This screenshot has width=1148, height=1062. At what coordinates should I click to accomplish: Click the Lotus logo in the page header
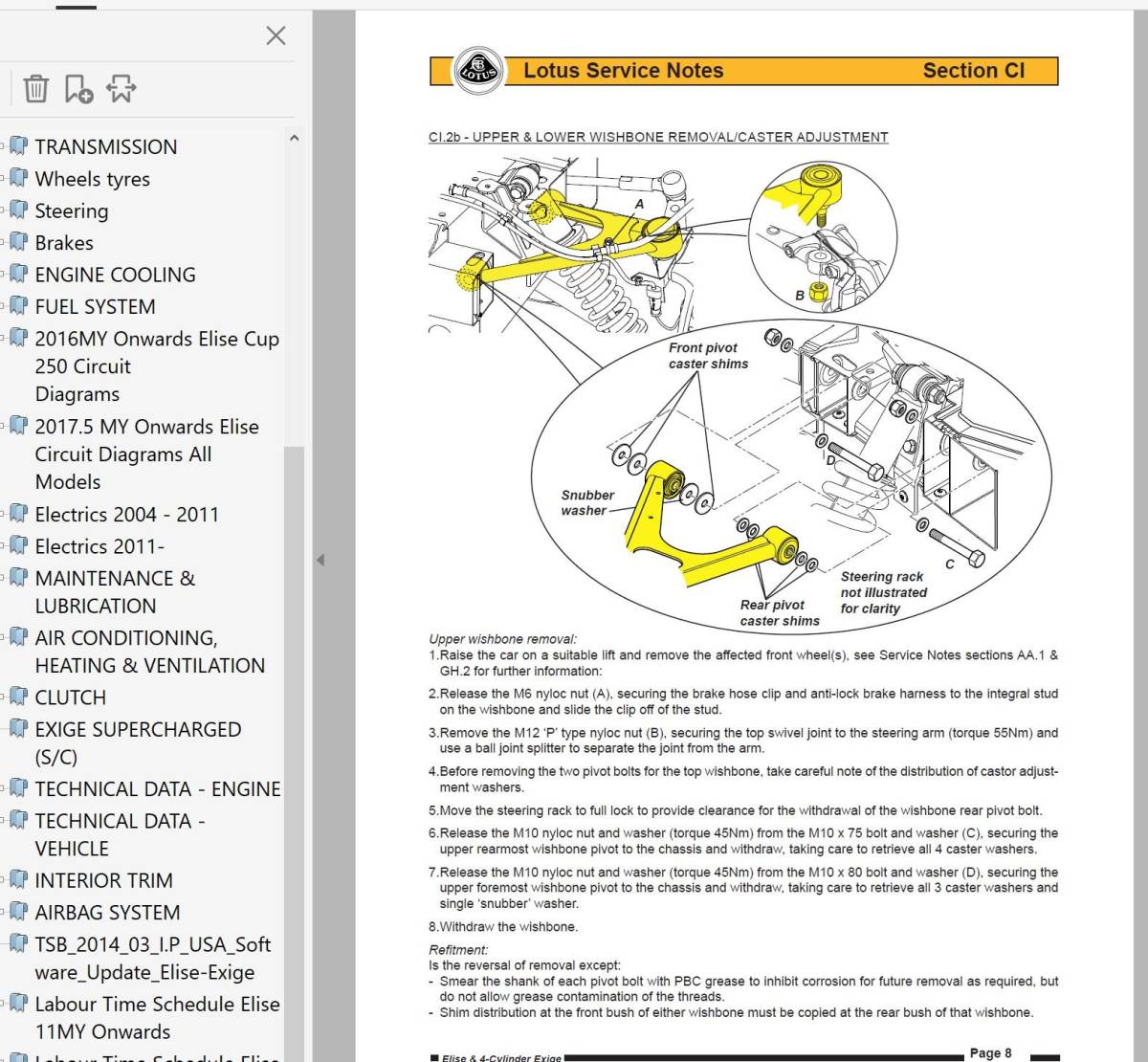pos(478,70)
